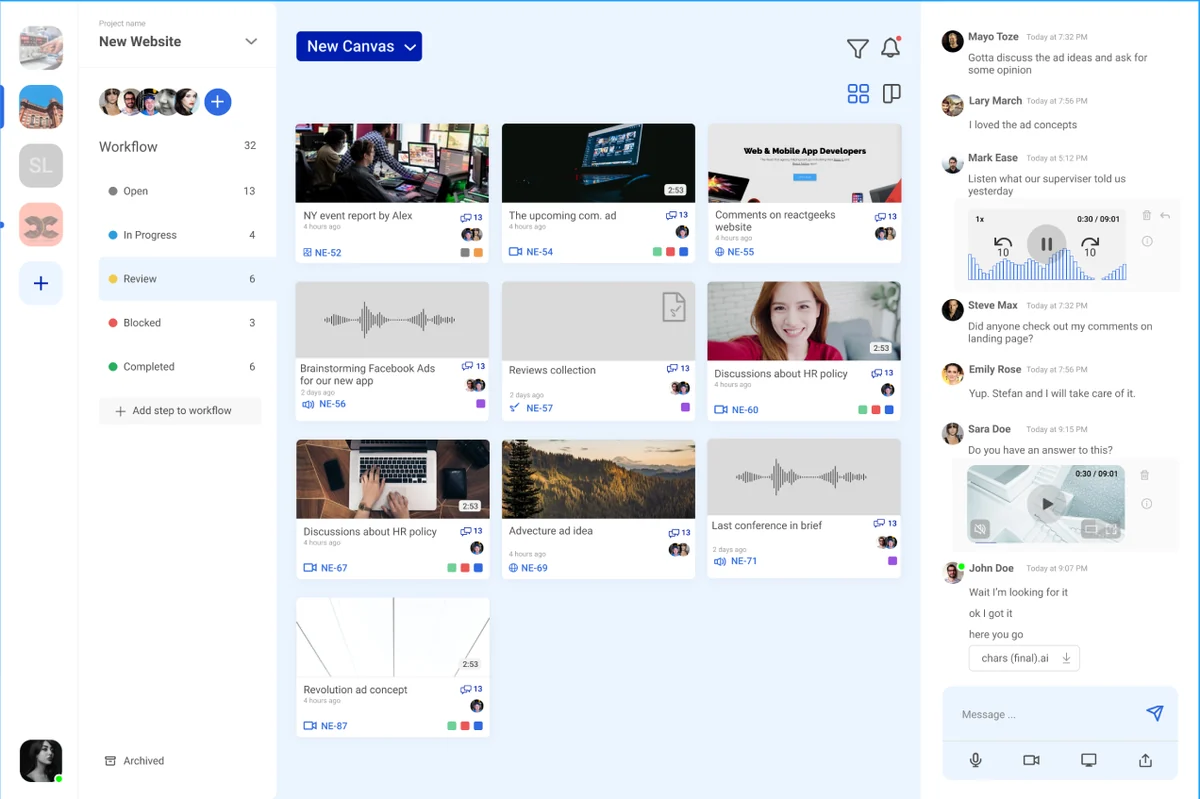Switch to grid view layout

[858, 94]
